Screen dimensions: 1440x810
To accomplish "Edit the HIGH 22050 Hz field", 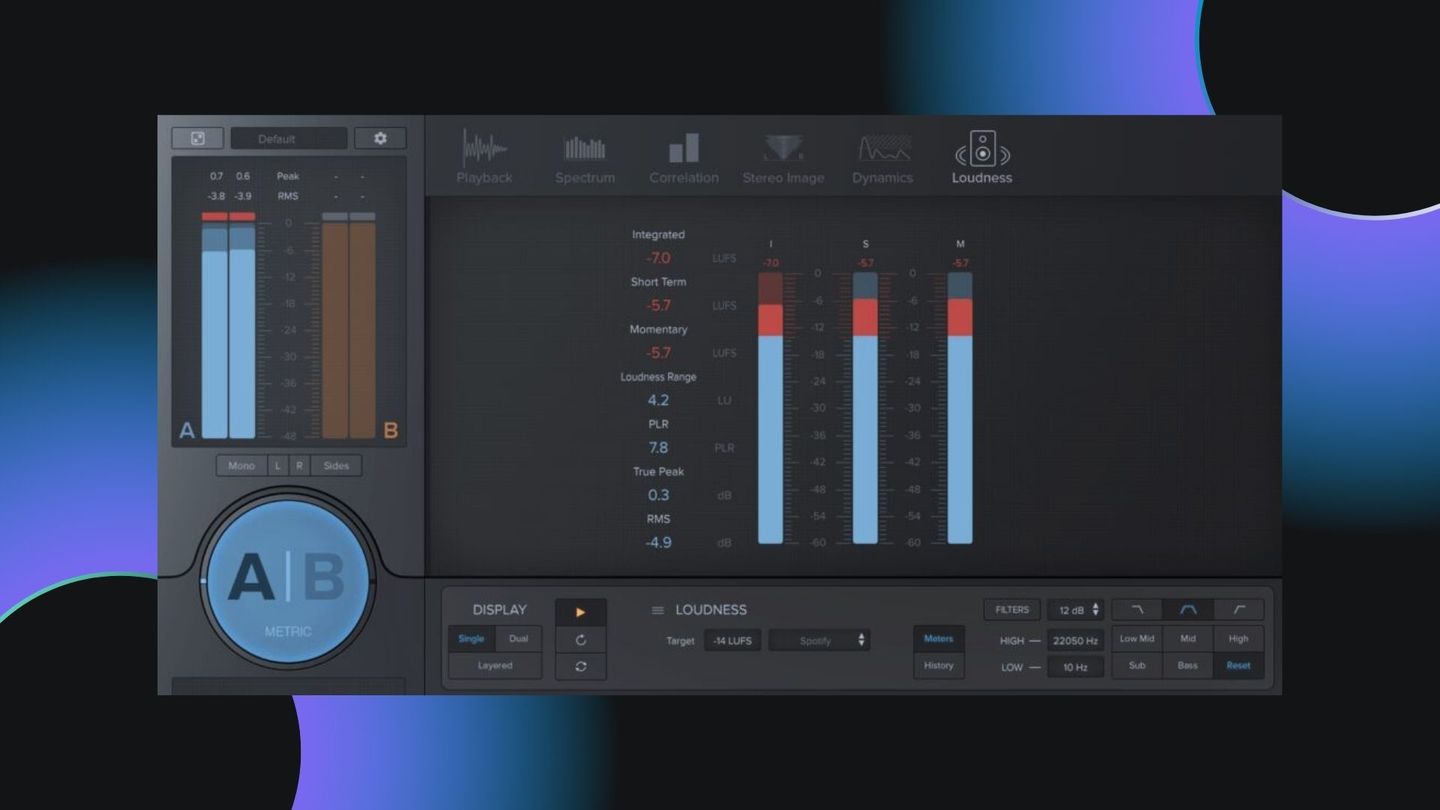I will point(1075,641).
